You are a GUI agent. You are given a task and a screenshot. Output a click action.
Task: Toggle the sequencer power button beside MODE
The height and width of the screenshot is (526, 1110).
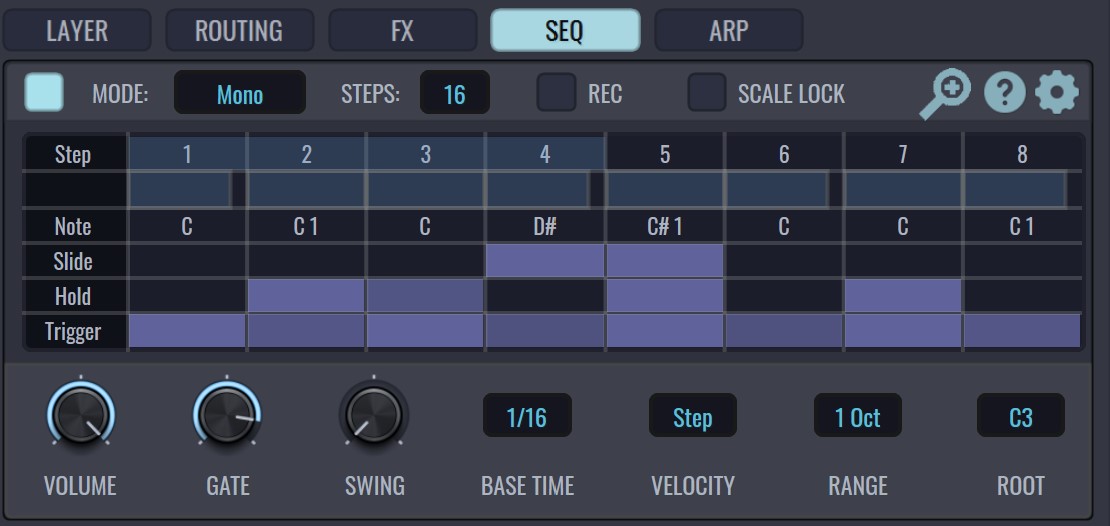[44, 93]
